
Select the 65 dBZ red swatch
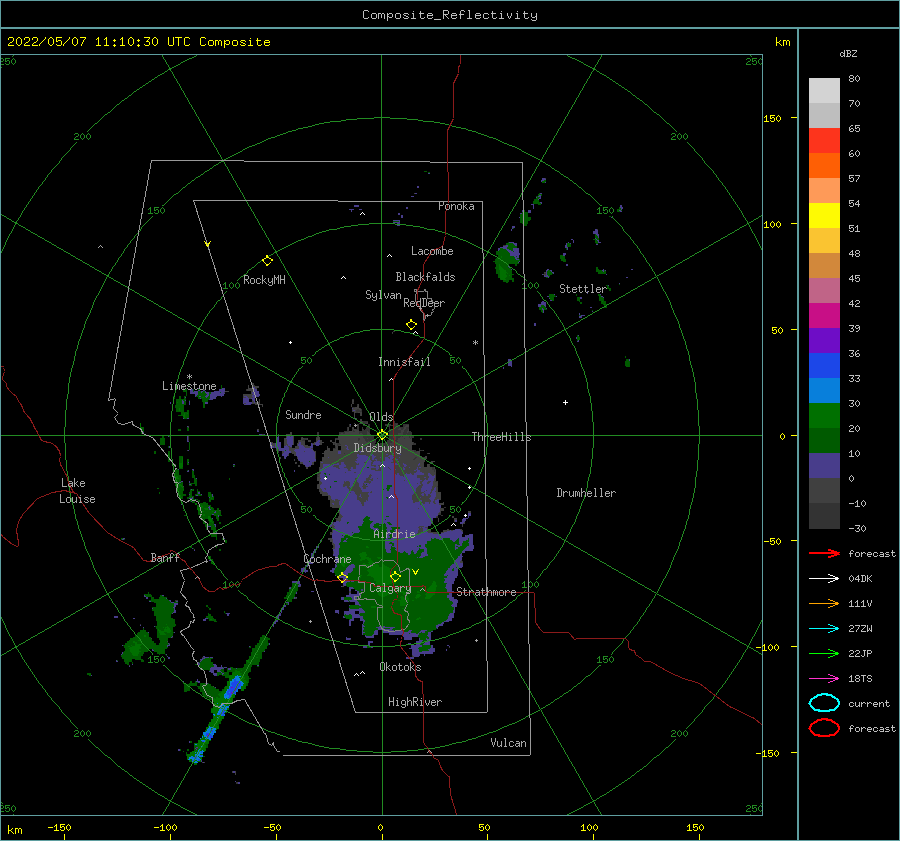point(824,141)
